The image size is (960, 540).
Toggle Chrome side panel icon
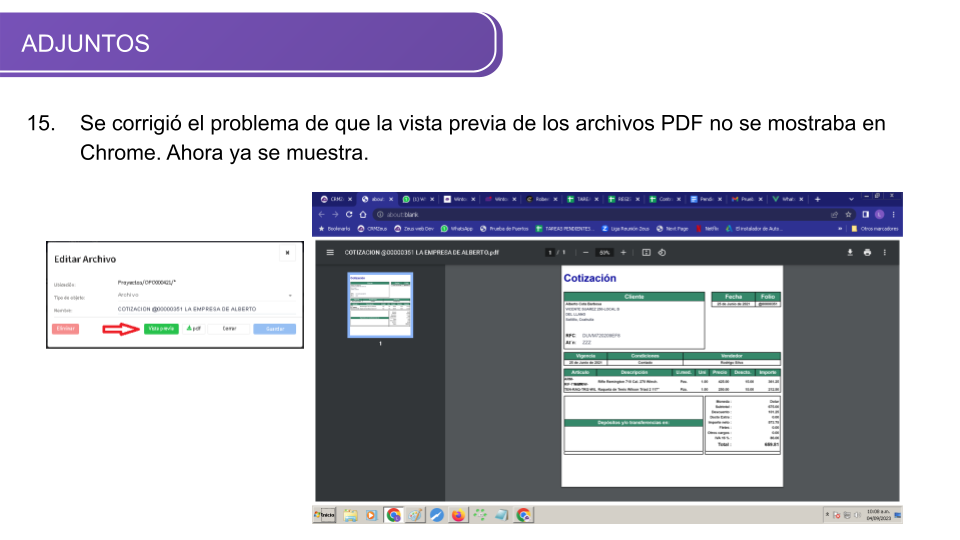(x=865, y=214)
